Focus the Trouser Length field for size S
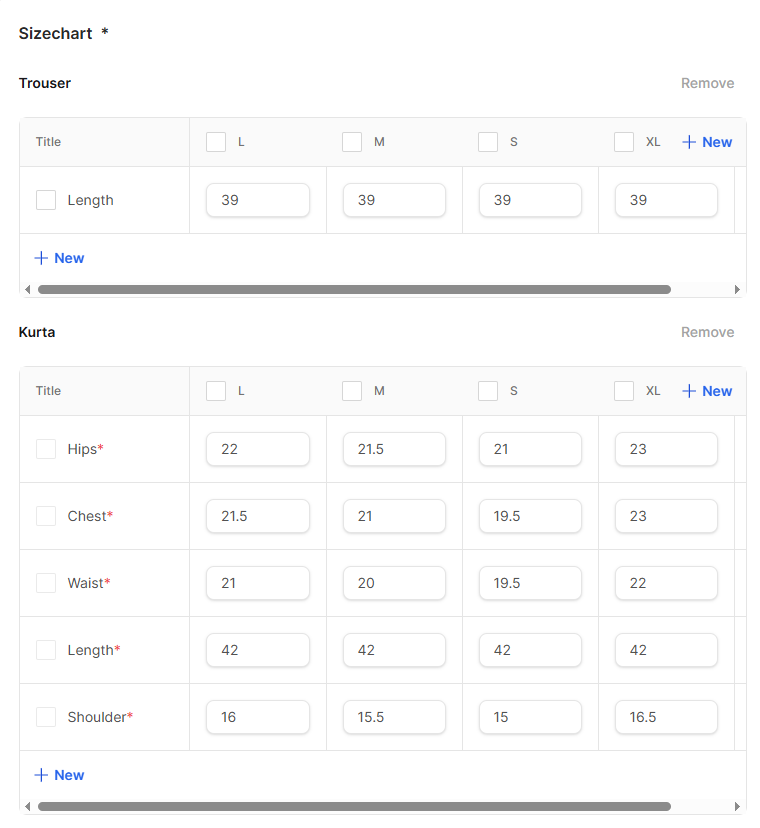Image resolution: width=760 pixels, height=828 pixels. (530, 200)
